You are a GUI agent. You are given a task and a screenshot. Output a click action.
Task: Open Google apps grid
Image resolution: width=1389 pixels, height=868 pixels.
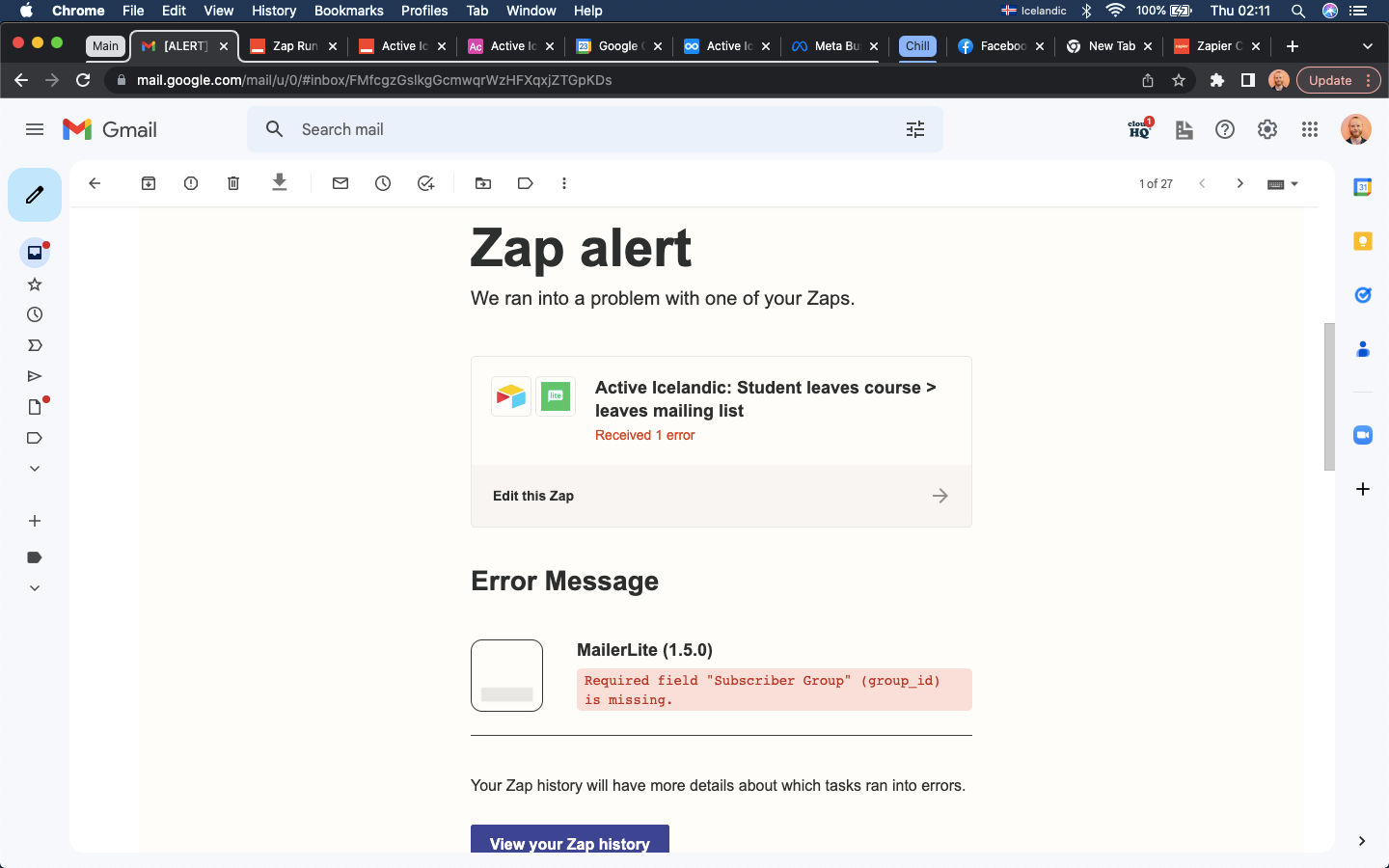pos(1310,129)
